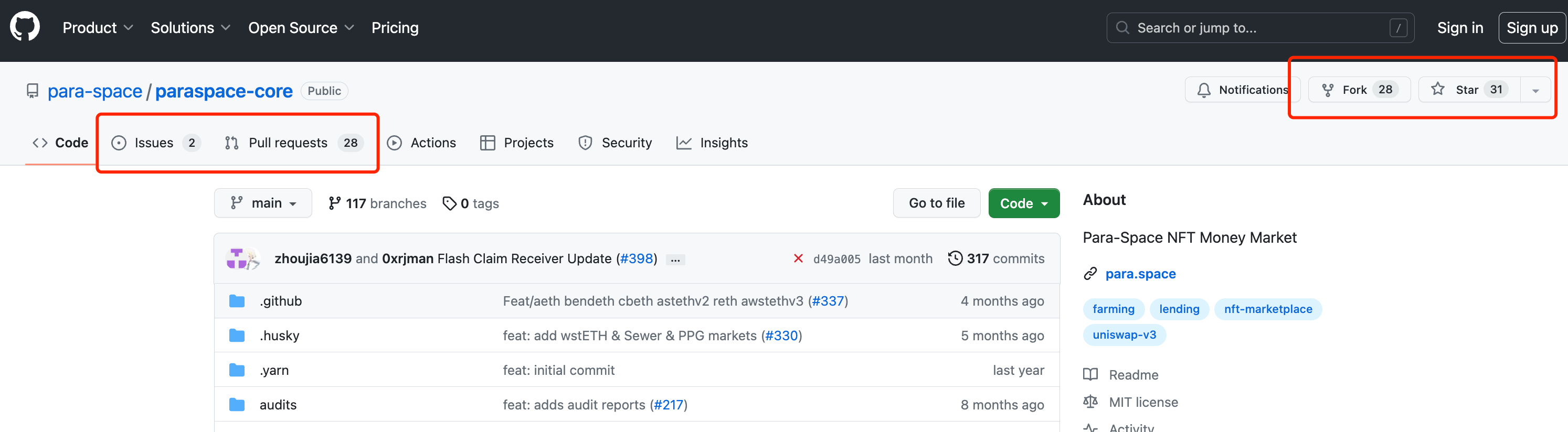
Task: Open the Security tab
Action: pyautogui.click(x=615, y=143)
